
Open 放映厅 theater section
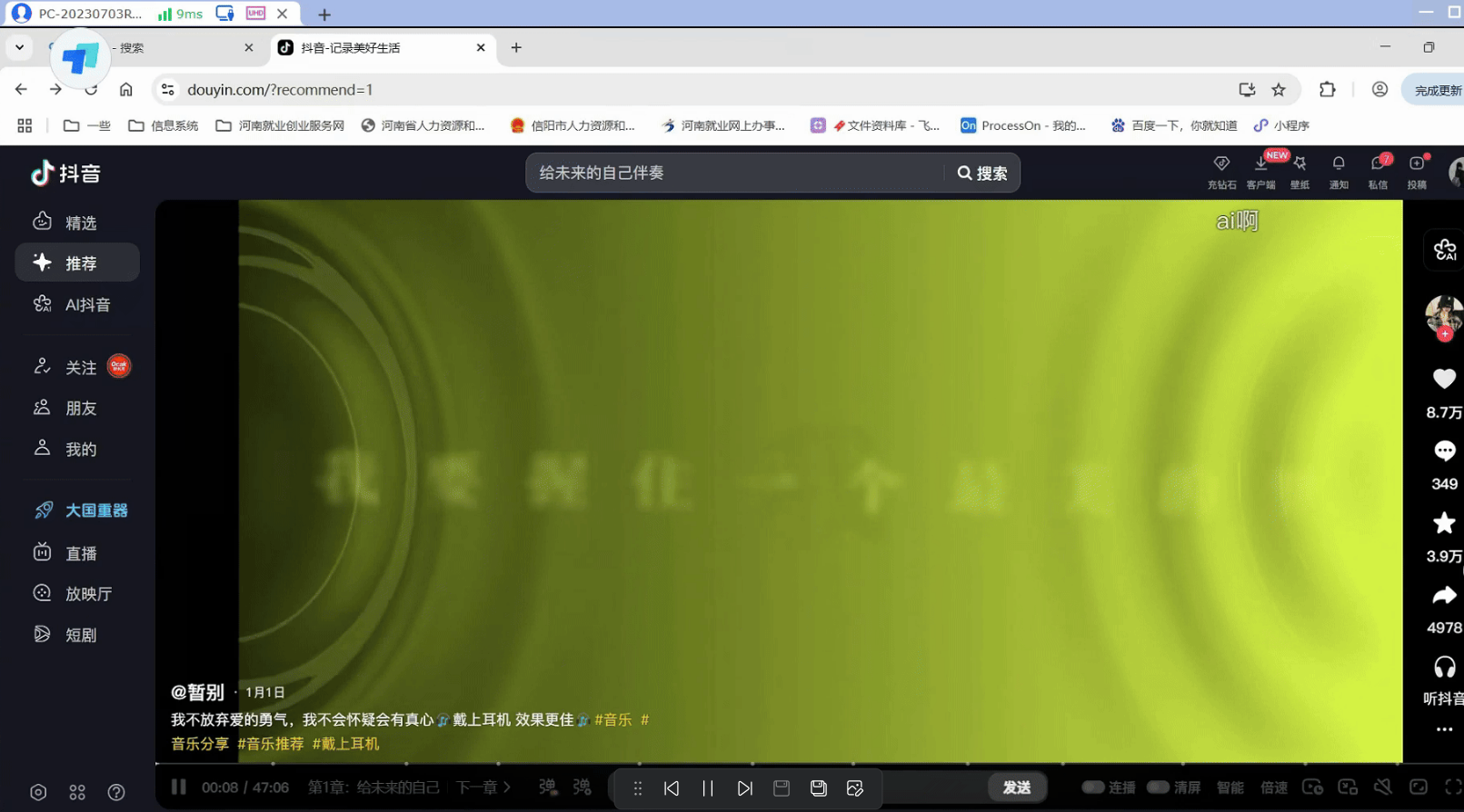pos(77,594)
